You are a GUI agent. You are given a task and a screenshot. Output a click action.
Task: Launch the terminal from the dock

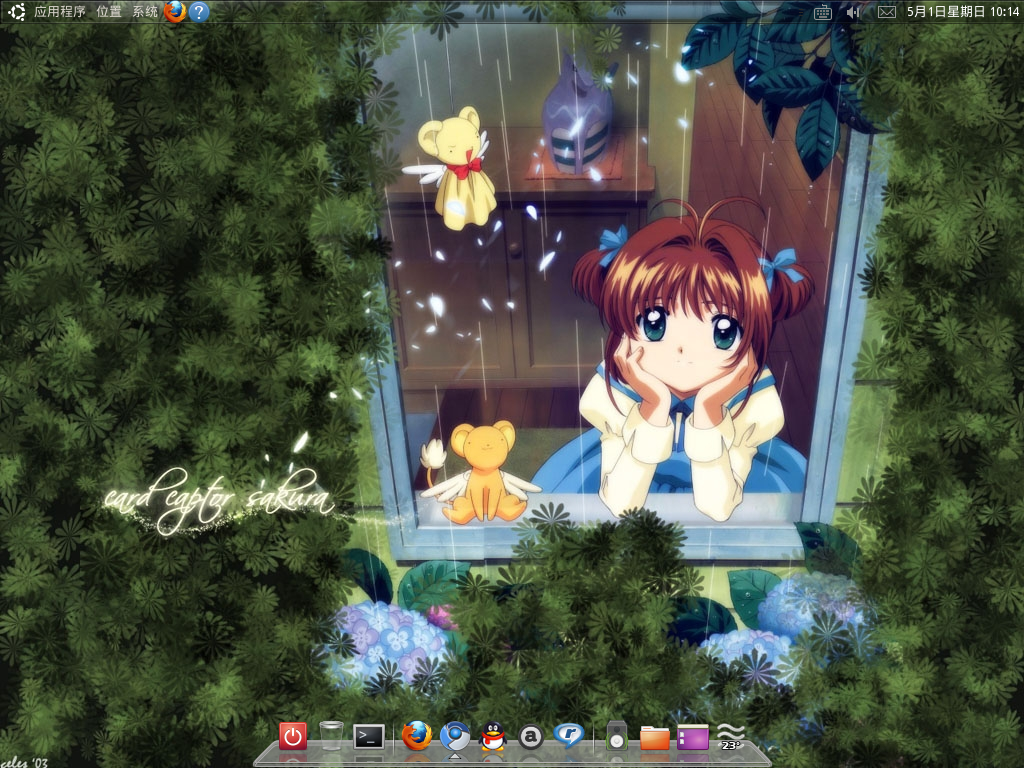pyautogui.click(x=369, y=737)
